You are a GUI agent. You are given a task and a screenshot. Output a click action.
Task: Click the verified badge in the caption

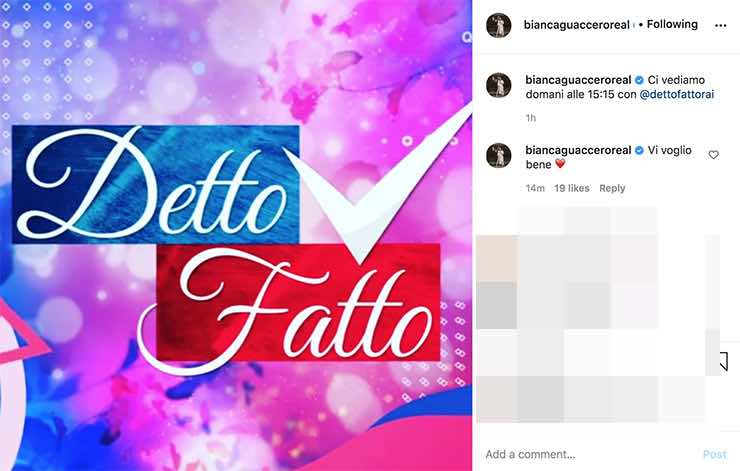tap(639, 80)
